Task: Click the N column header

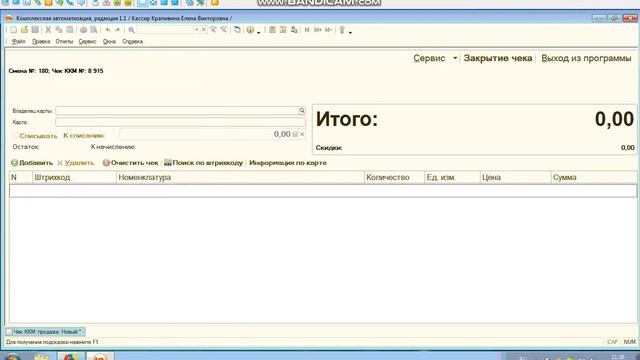Action: [21, 178]
